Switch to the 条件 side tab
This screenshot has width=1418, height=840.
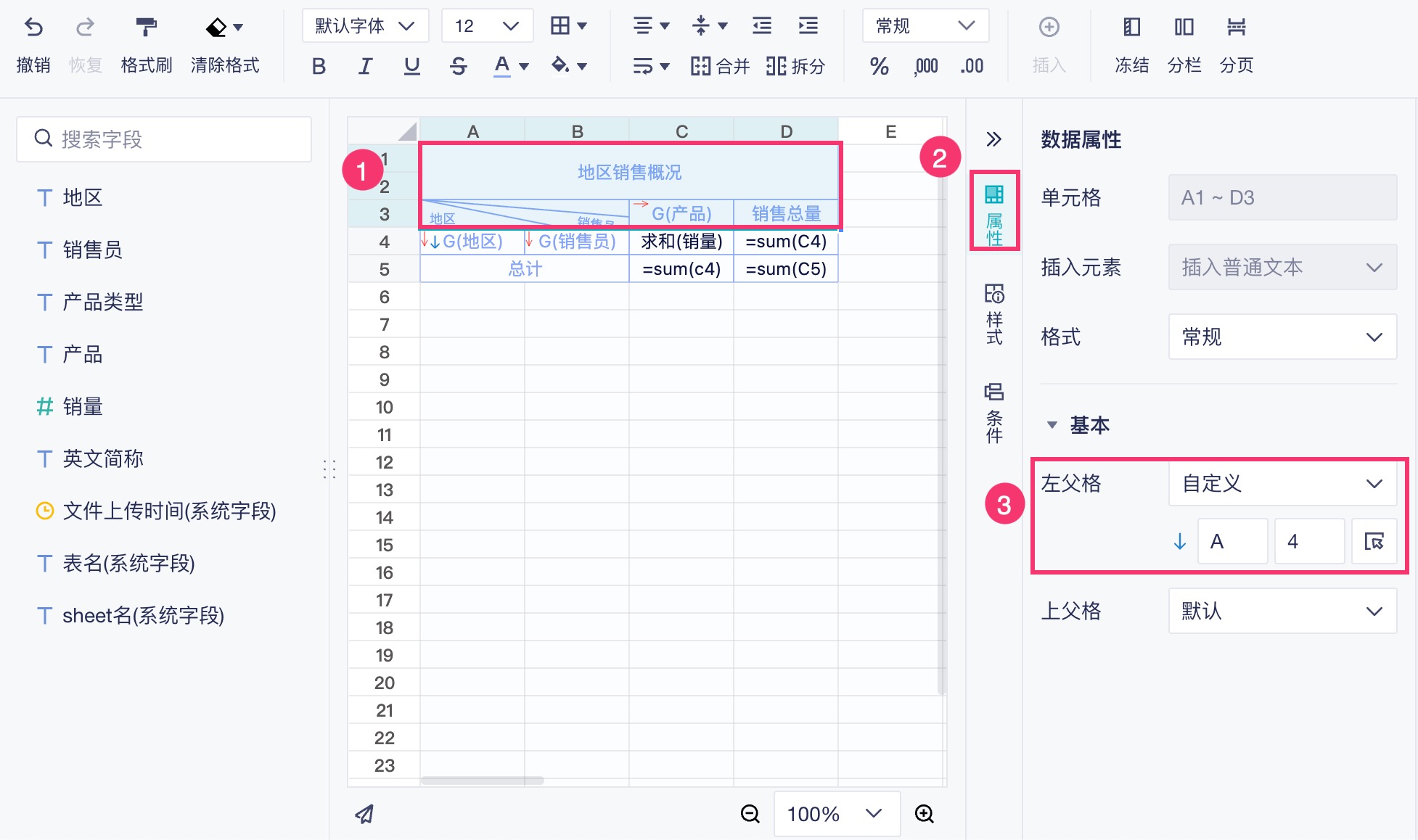[x=994, y=412]
